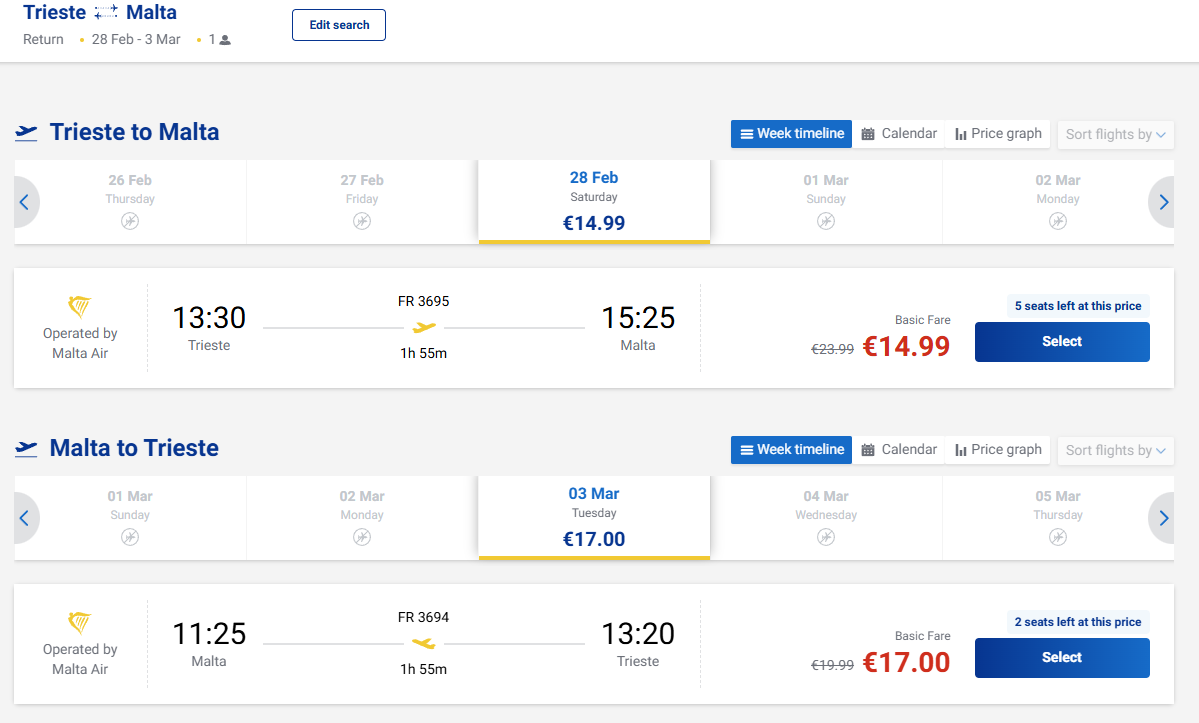Open Sort flights by dropdown for return
The height and width of the screenshot is (723, 1199).
[1115, 451]
